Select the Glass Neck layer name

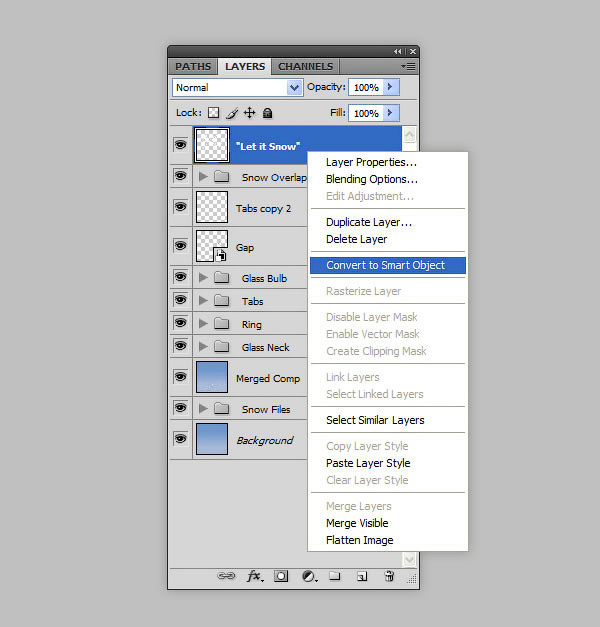[266, 347]
